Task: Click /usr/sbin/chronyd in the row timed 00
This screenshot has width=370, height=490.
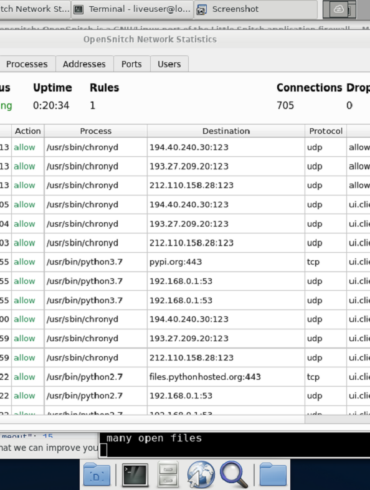Action: tap(82, 319)
